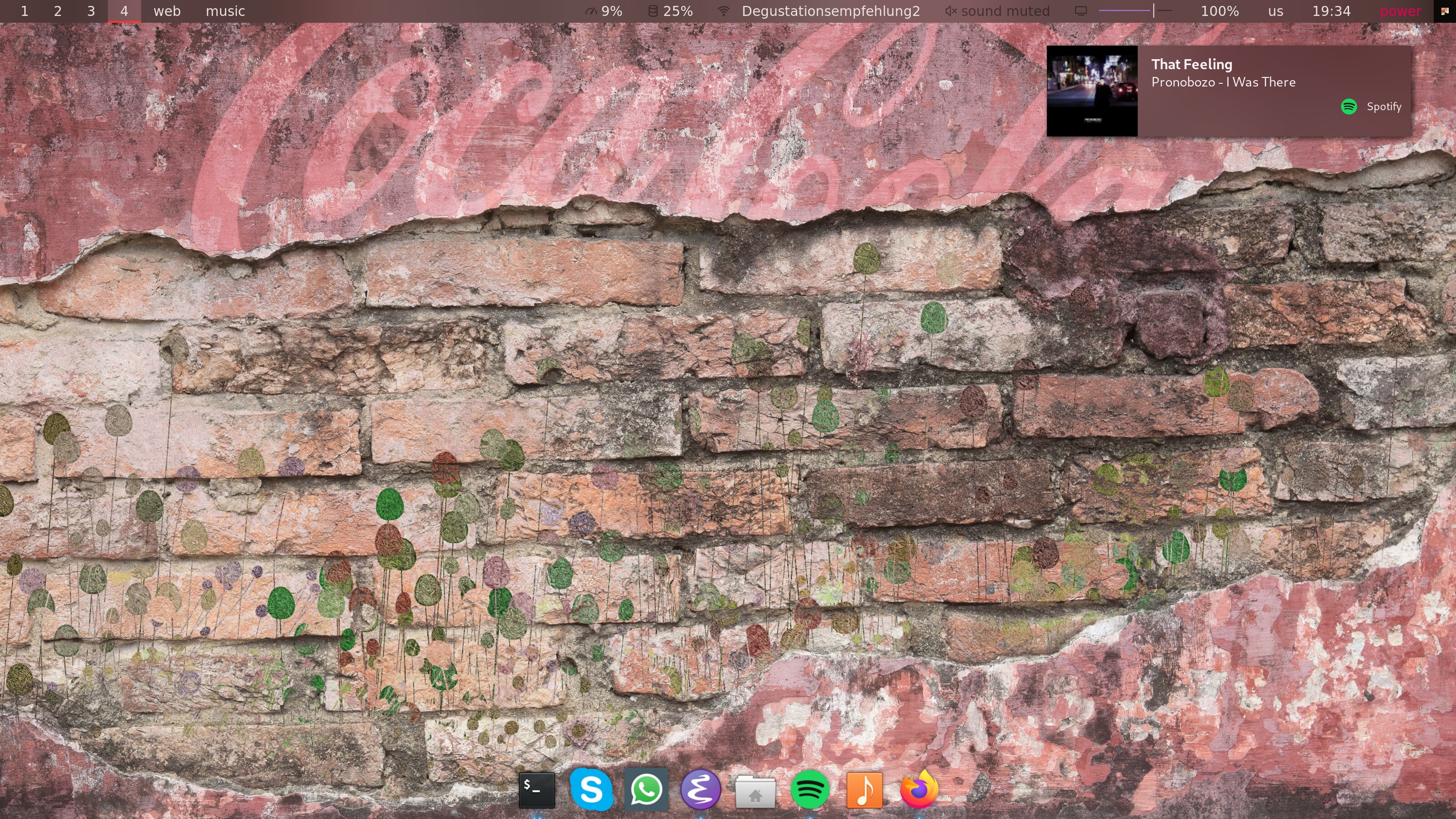Launch Firefox from the dock
This screenshot has width=1456, height=819.
pyautogui.click(x=918, y=789)
